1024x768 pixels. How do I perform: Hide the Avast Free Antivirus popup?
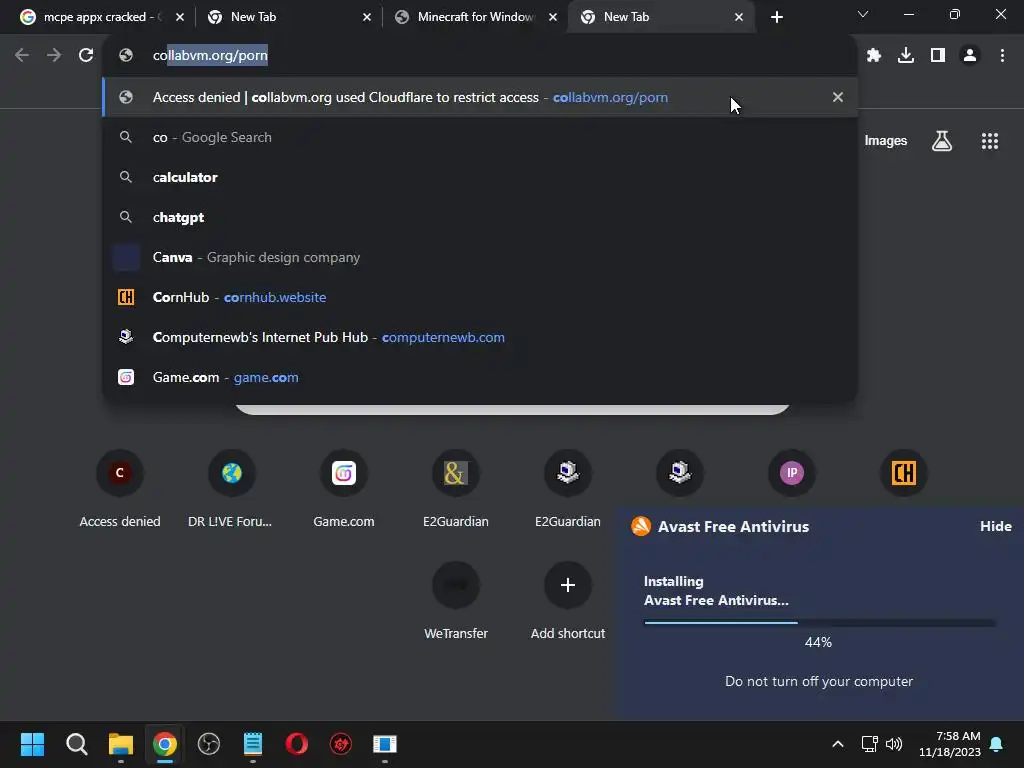click(x=995, y=526)
